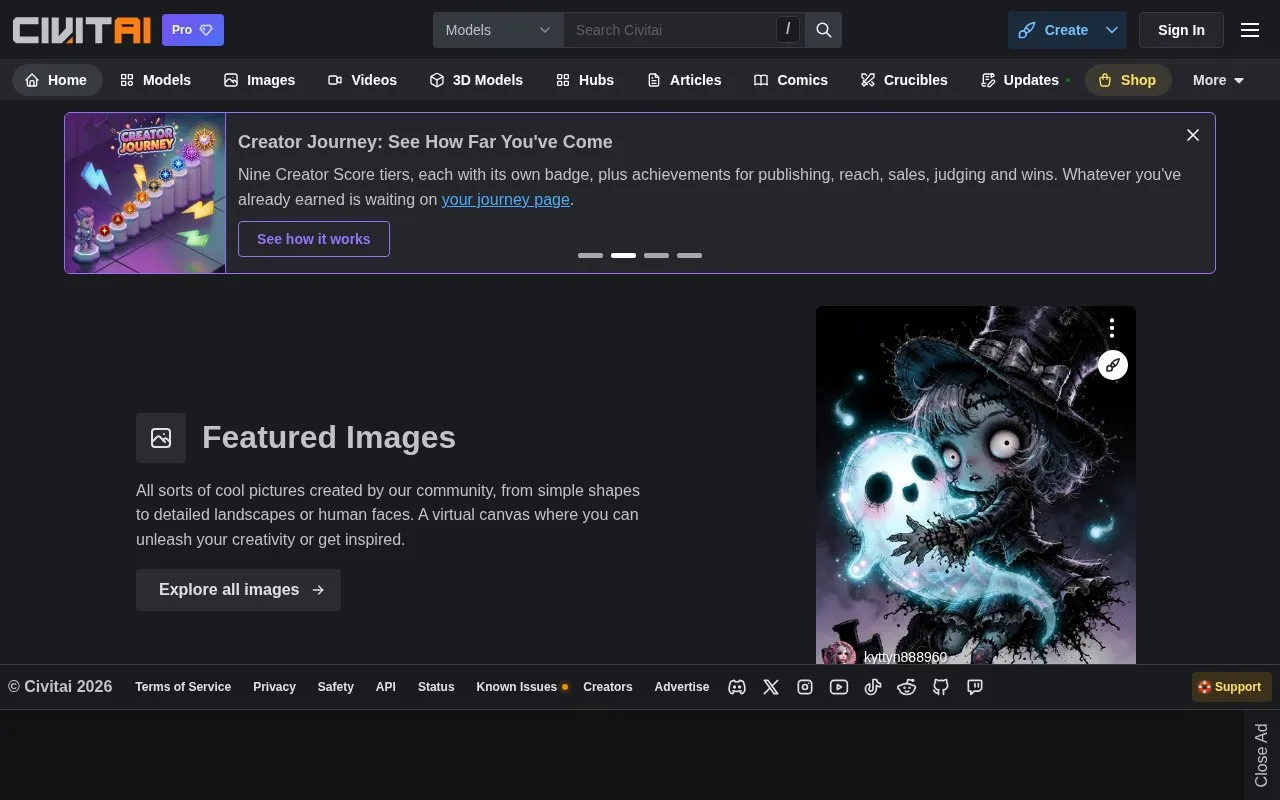The height and width of the screenshot is (800, 1280).
Task: Go to the Videos tab
Action: point(362,80)
